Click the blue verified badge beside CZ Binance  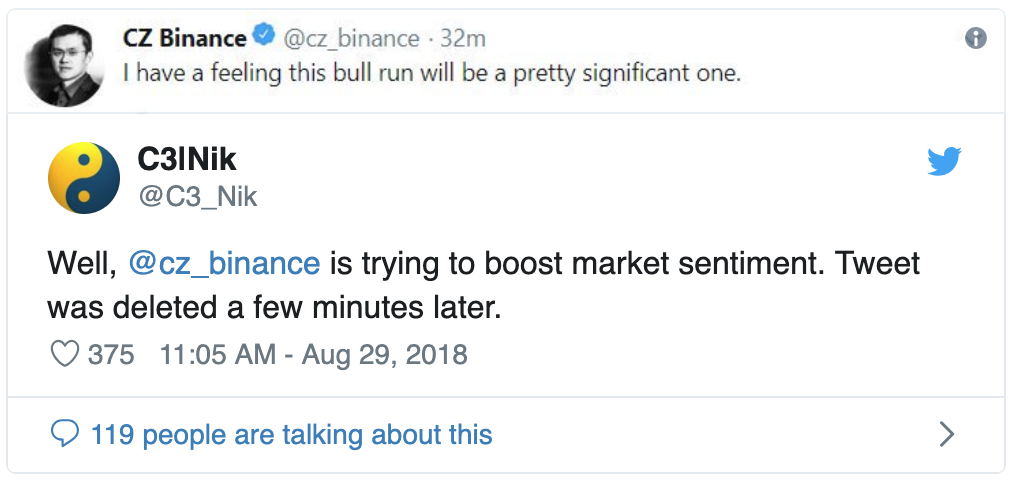pyautogui.click(x=263, y=38)
